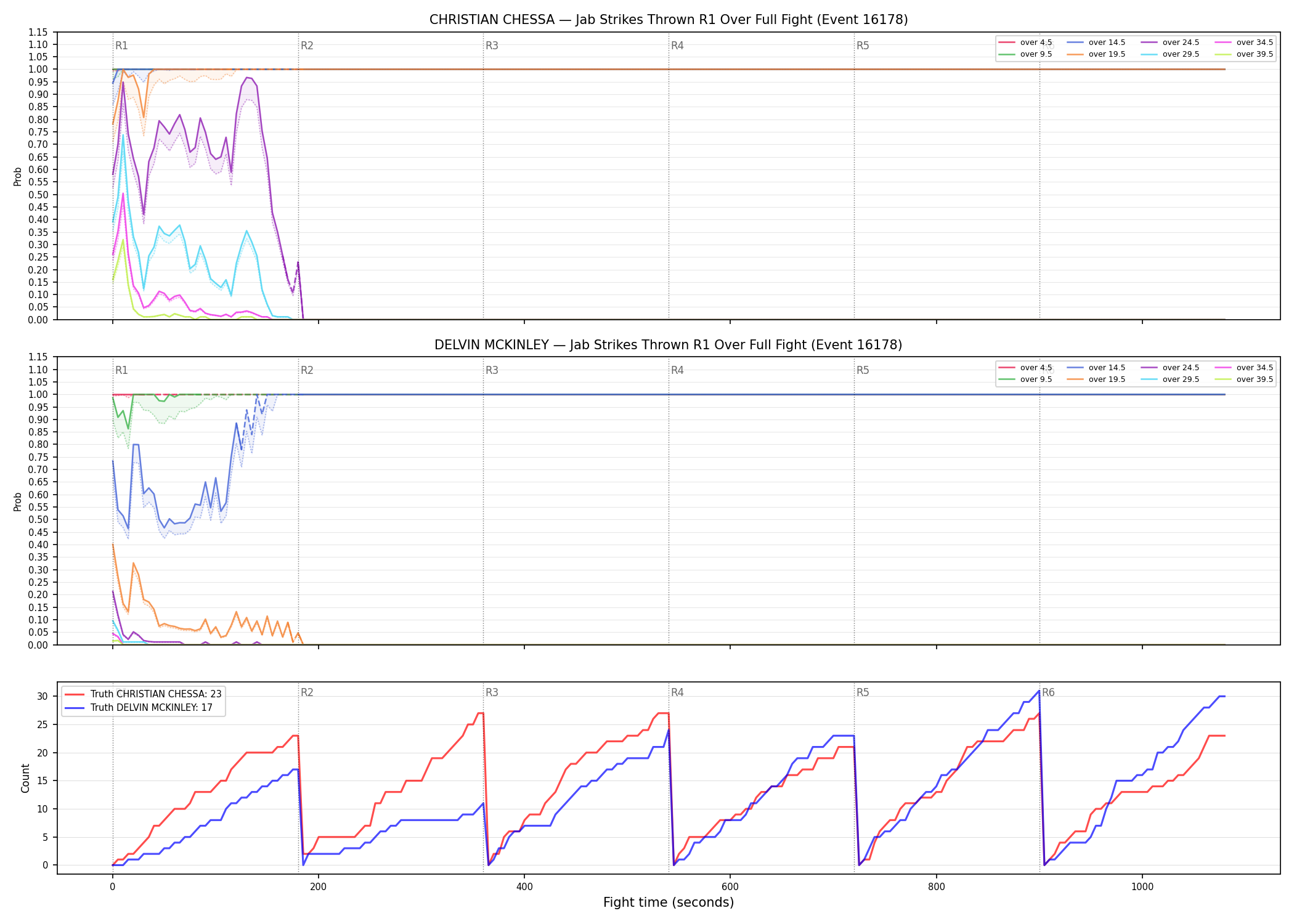Click 'over 39.5' in Chessa chart legend
Image resolution: width=1294 pixels, height=924 pixels.
tap(1255, 54)
